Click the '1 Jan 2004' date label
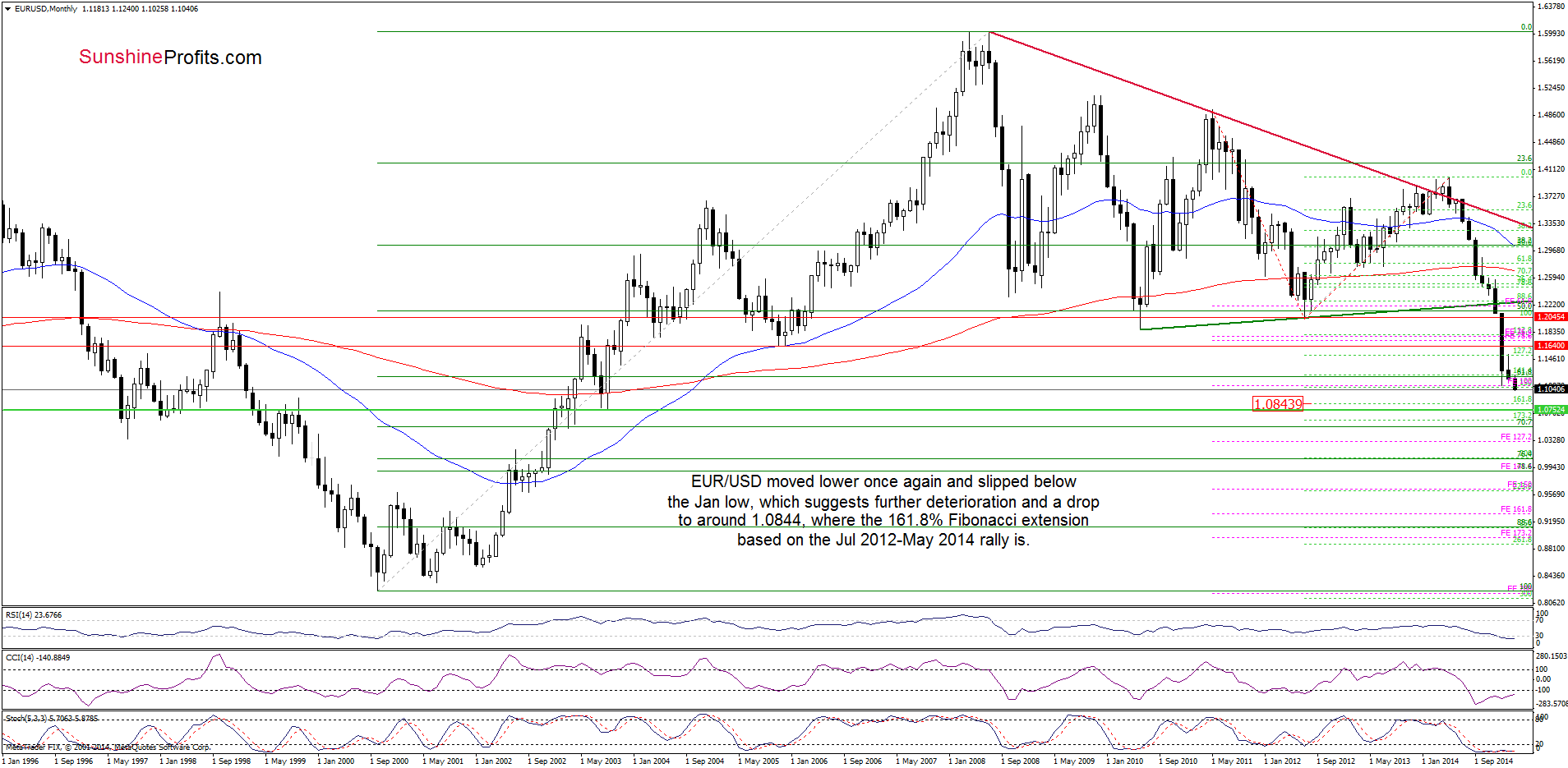The height and width of the screenshot is (768, 1568). tap(652, 761)
